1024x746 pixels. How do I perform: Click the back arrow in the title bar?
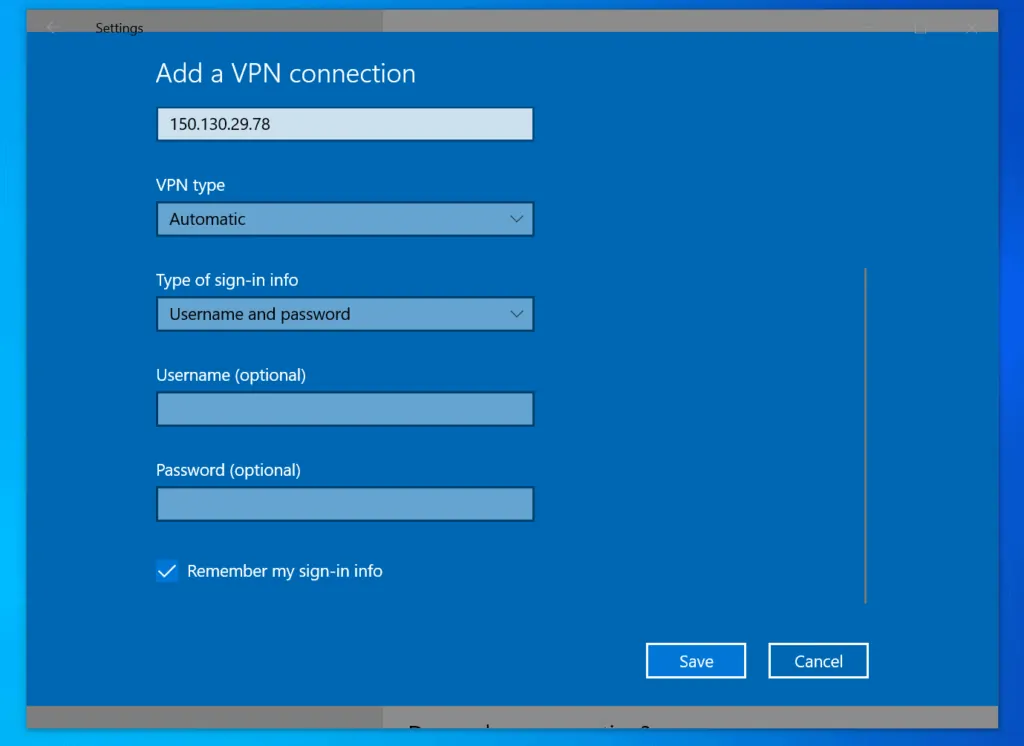(x=51, y=27)
